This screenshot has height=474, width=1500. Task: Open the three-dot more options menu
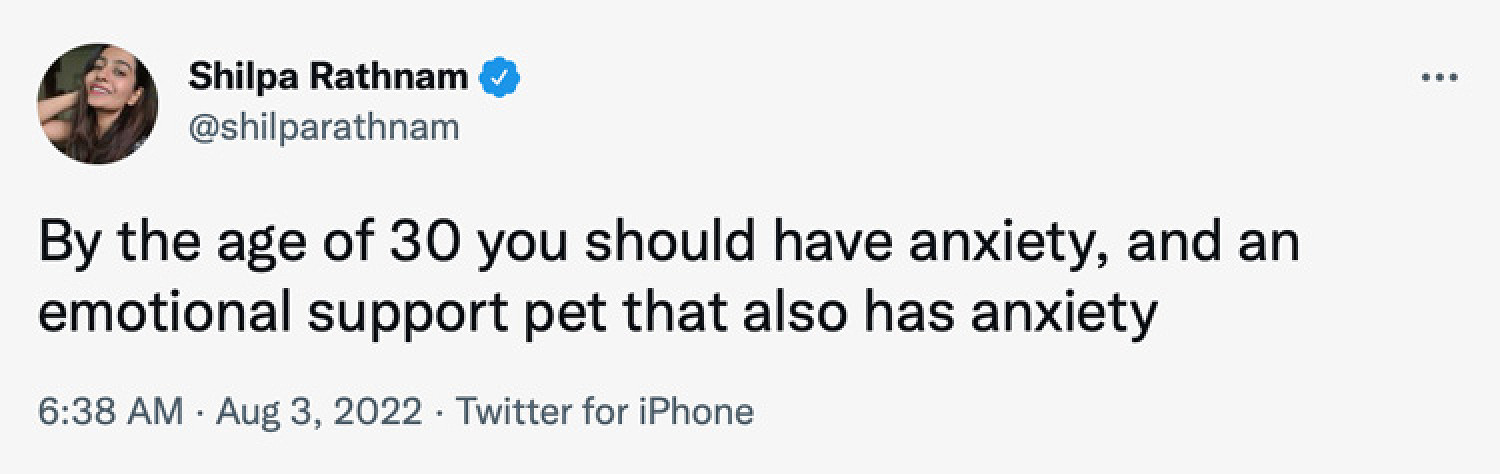1443,78
